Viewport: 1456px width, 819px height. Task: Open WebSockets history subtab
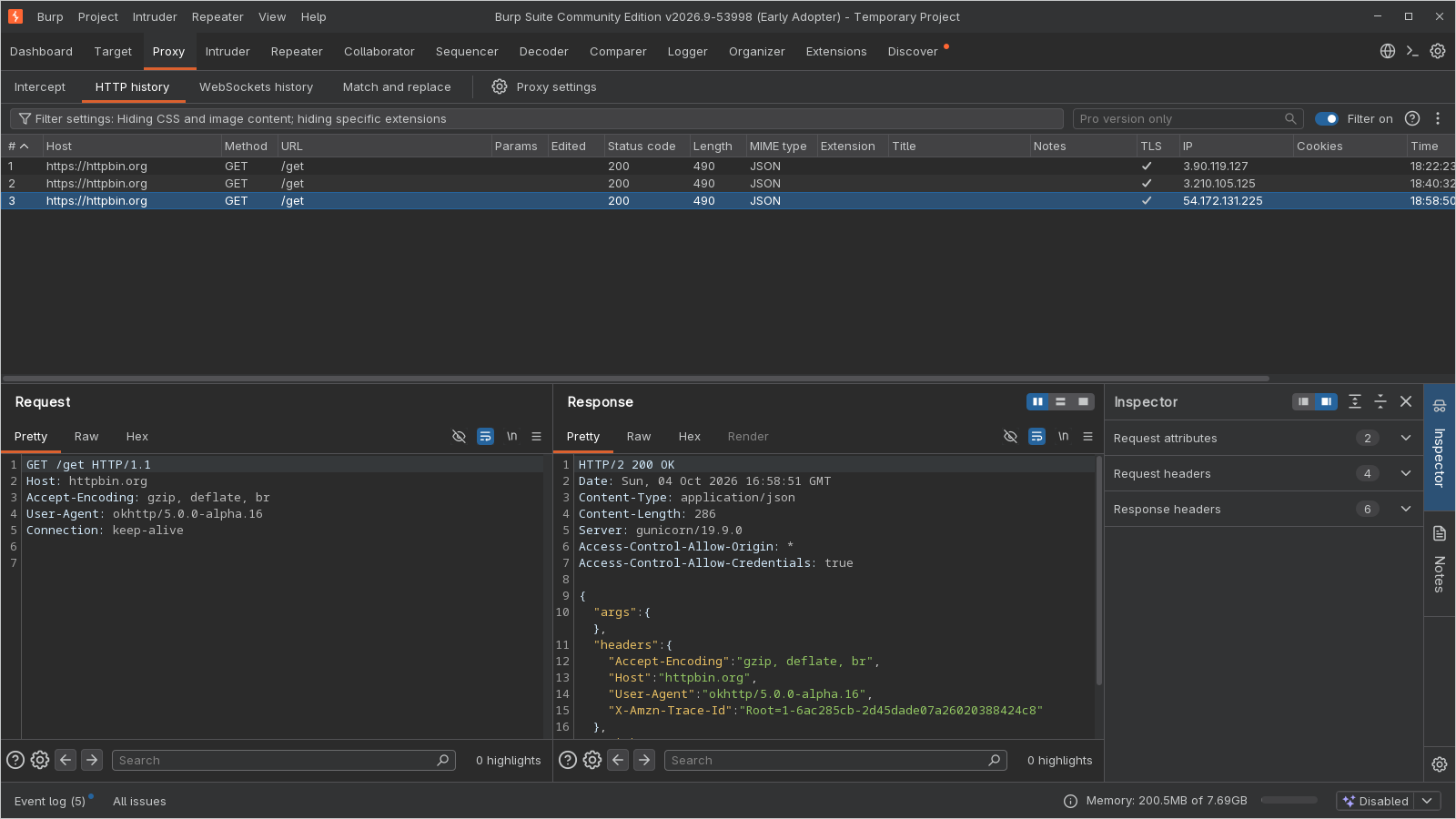[256, 86]
